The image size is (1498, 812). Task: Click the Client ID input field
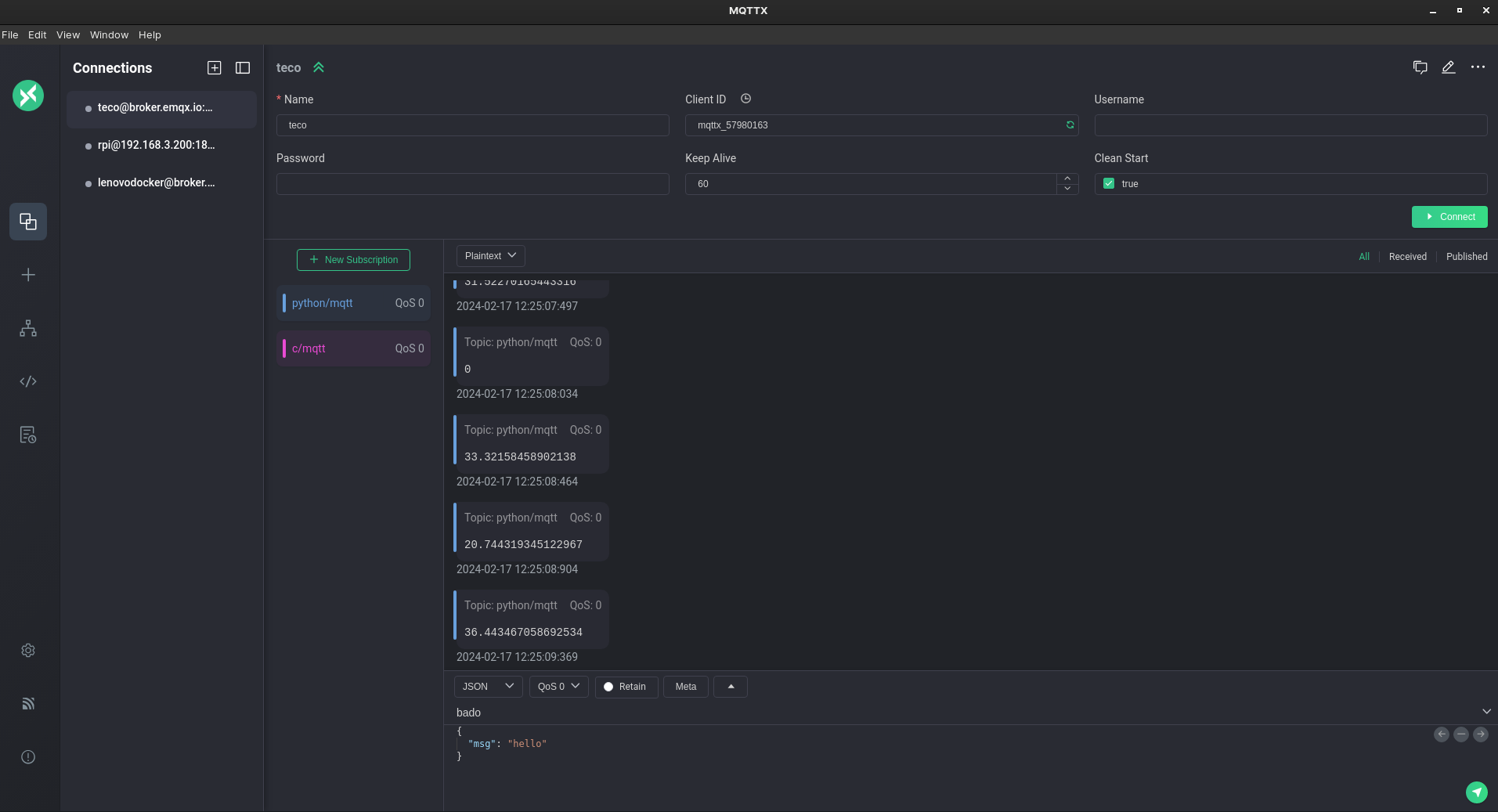click(882, 125)
